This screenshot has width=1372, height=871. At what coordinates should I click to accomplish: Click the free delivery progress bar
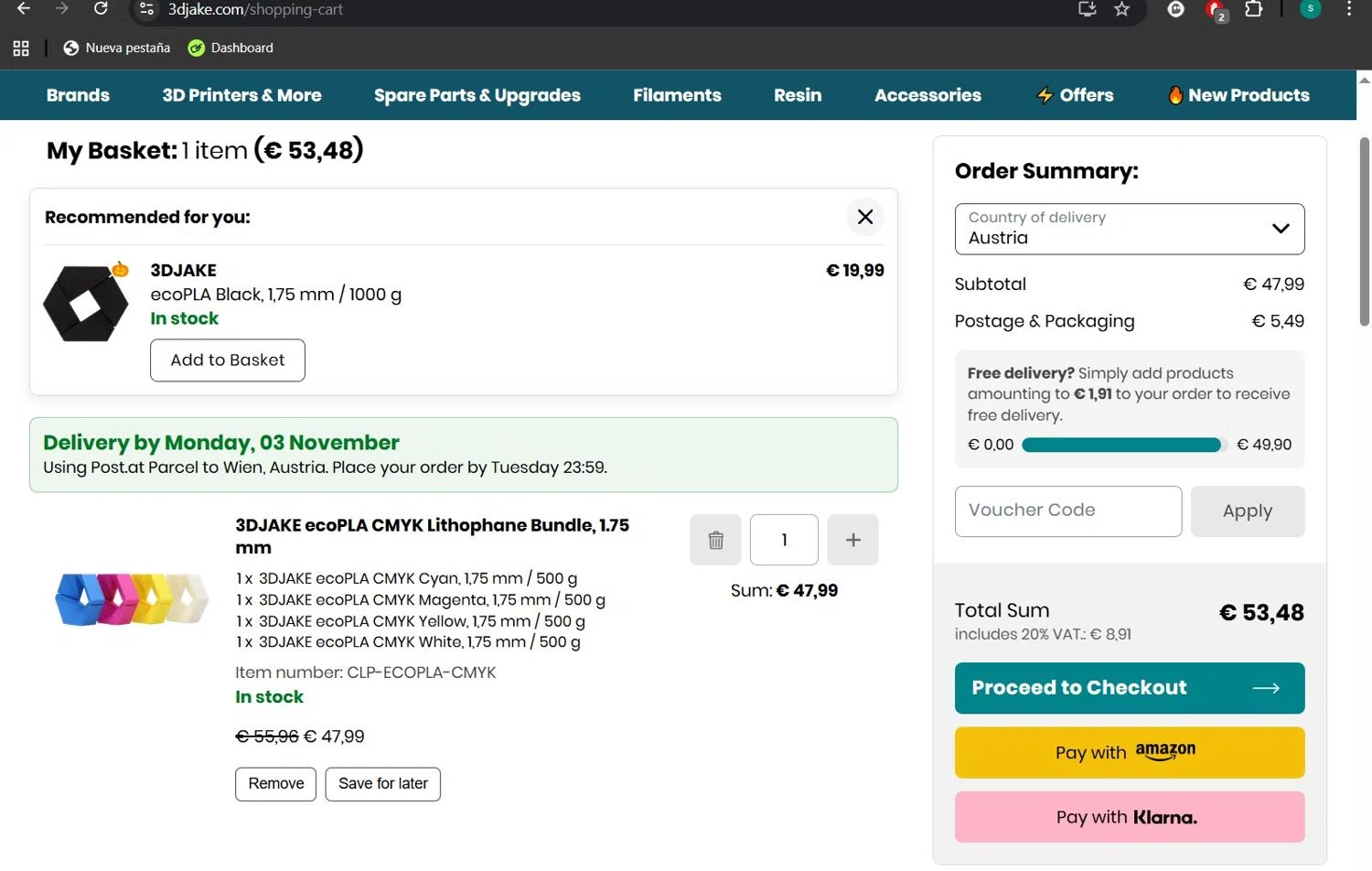(x=1122, y=445)
